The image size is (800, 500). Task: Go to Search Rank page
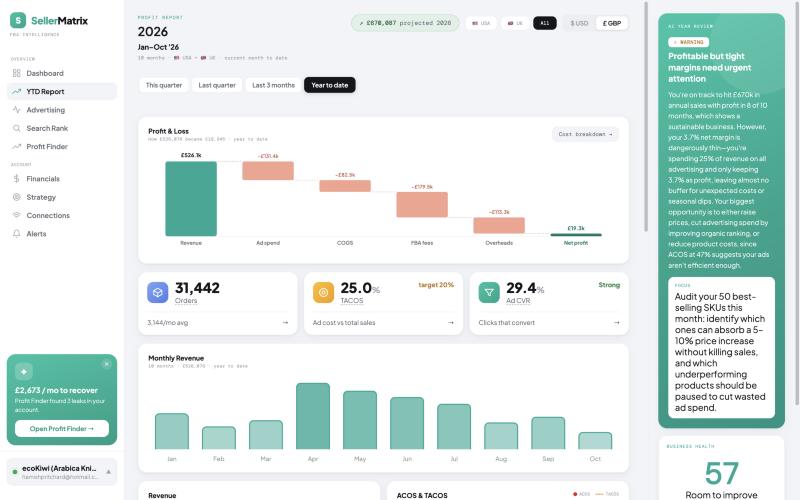[62, 128]
